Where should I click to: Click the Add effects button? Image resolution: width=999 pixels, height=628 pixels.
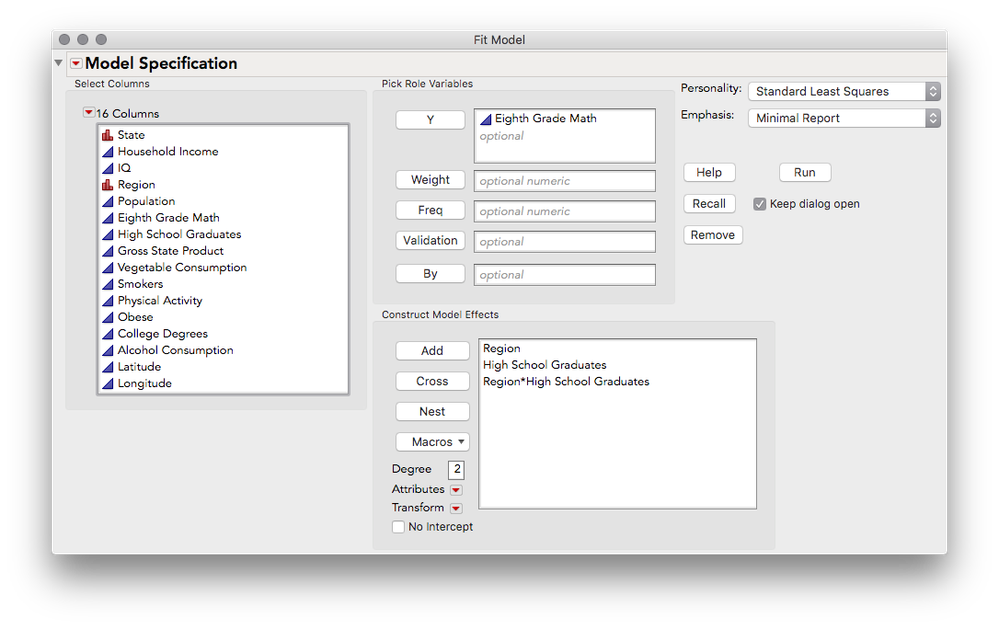click(433, 350)
